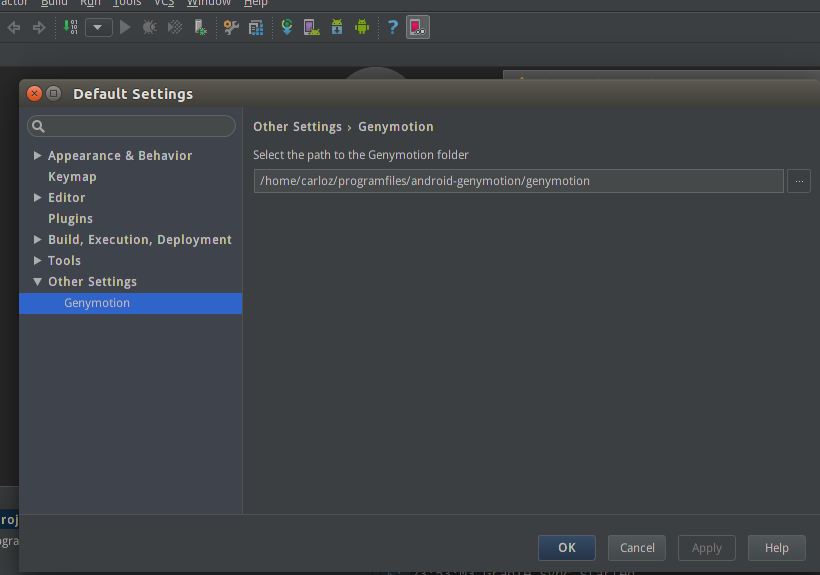The height and width of the screenshot is (575, 820).
Task: Click Attach debugger to Android process icon
Action: [200, 27]
